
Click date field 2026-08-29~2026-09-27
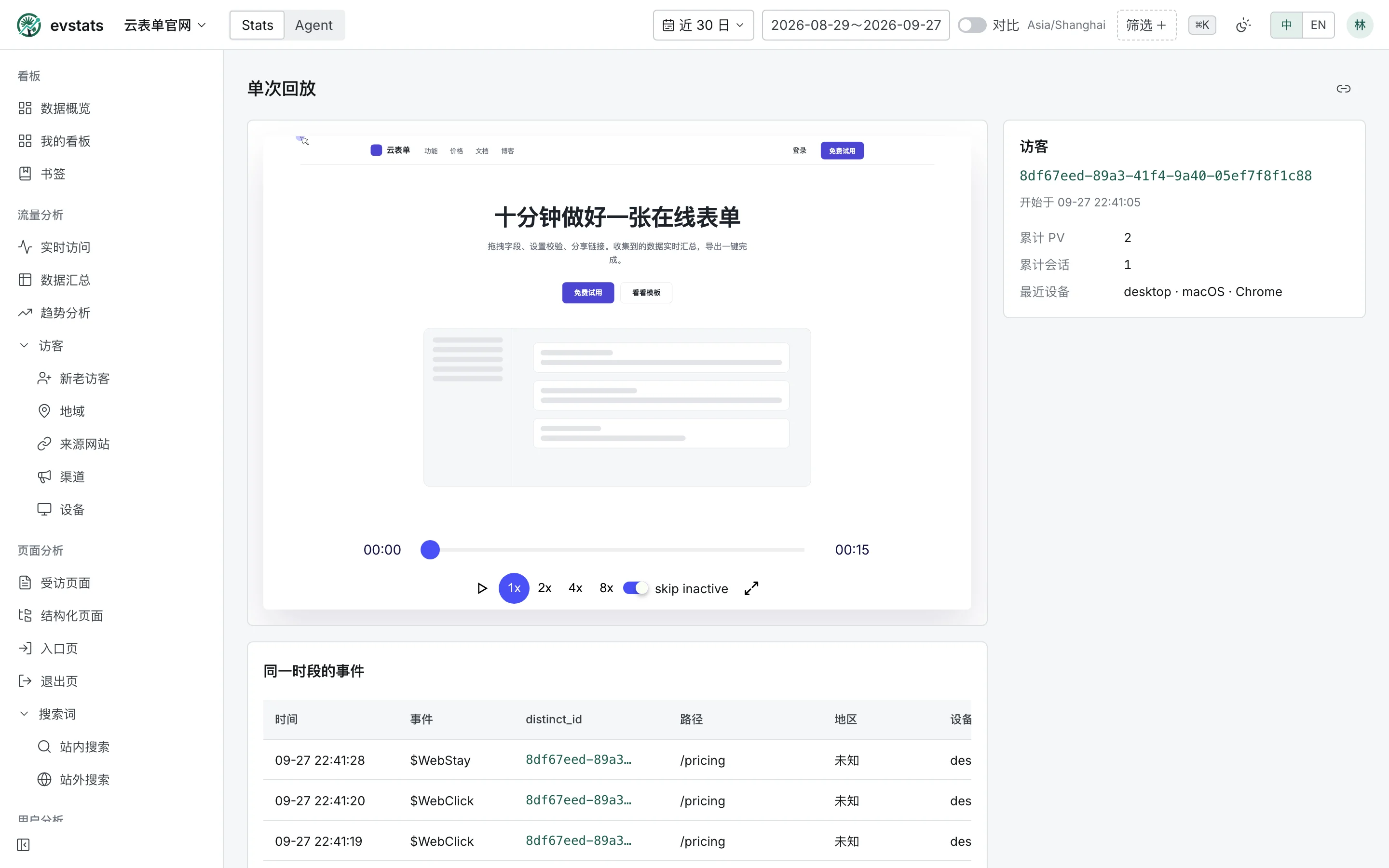tap(856, 25)
